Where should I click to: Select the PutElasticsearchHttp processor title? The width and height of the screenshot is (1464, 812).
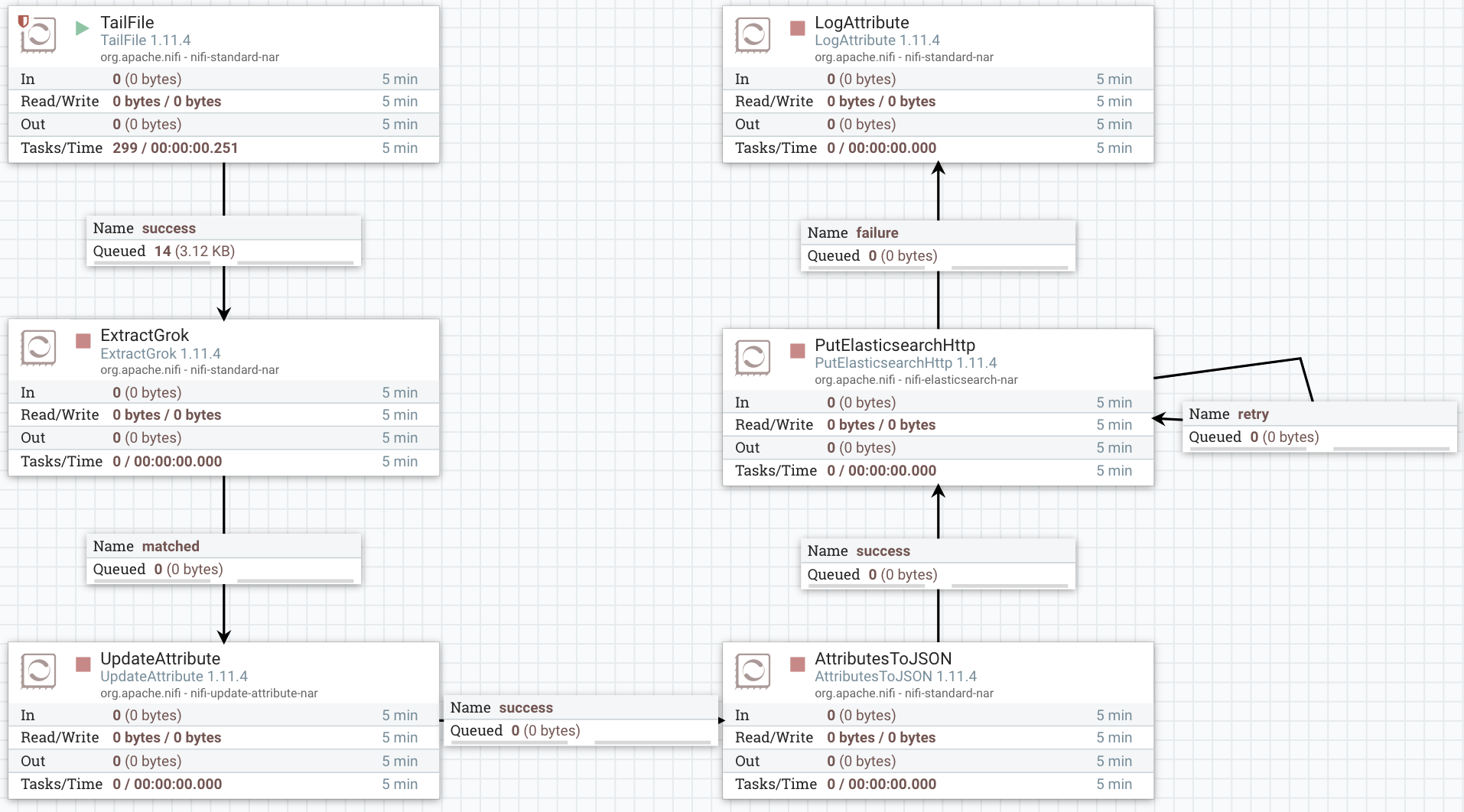[x=895, y=345]
